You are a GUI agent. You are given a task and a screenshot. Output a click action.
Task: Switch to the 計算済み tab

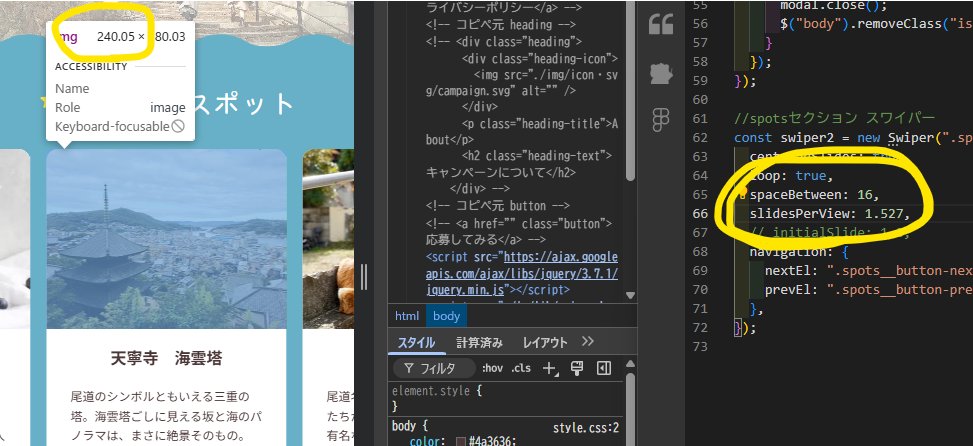point(479,342)
